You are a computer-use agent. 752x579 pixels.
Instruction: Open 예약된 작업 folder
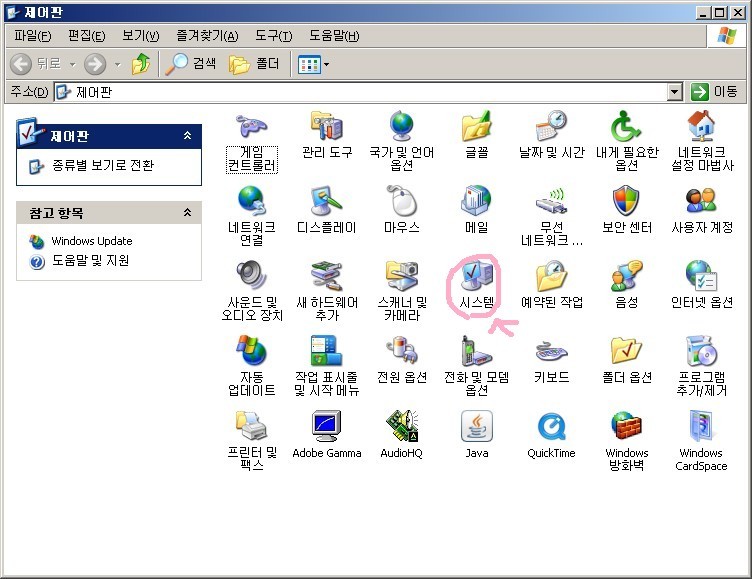click(x=552, y=285)
